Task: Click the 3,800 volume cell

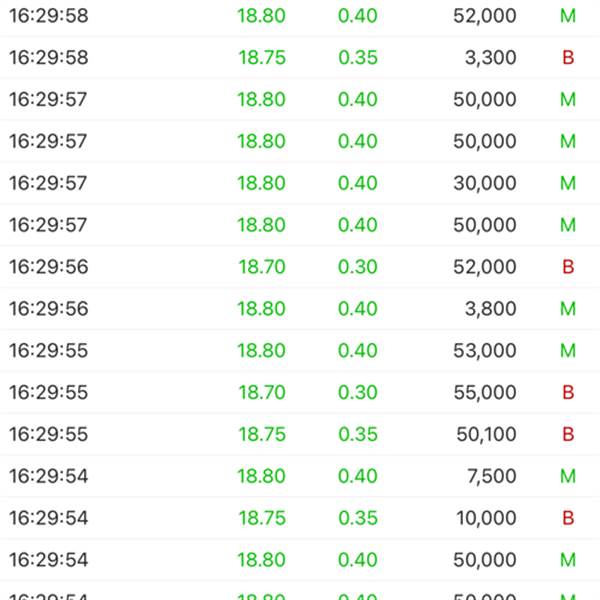Action: 491,308
